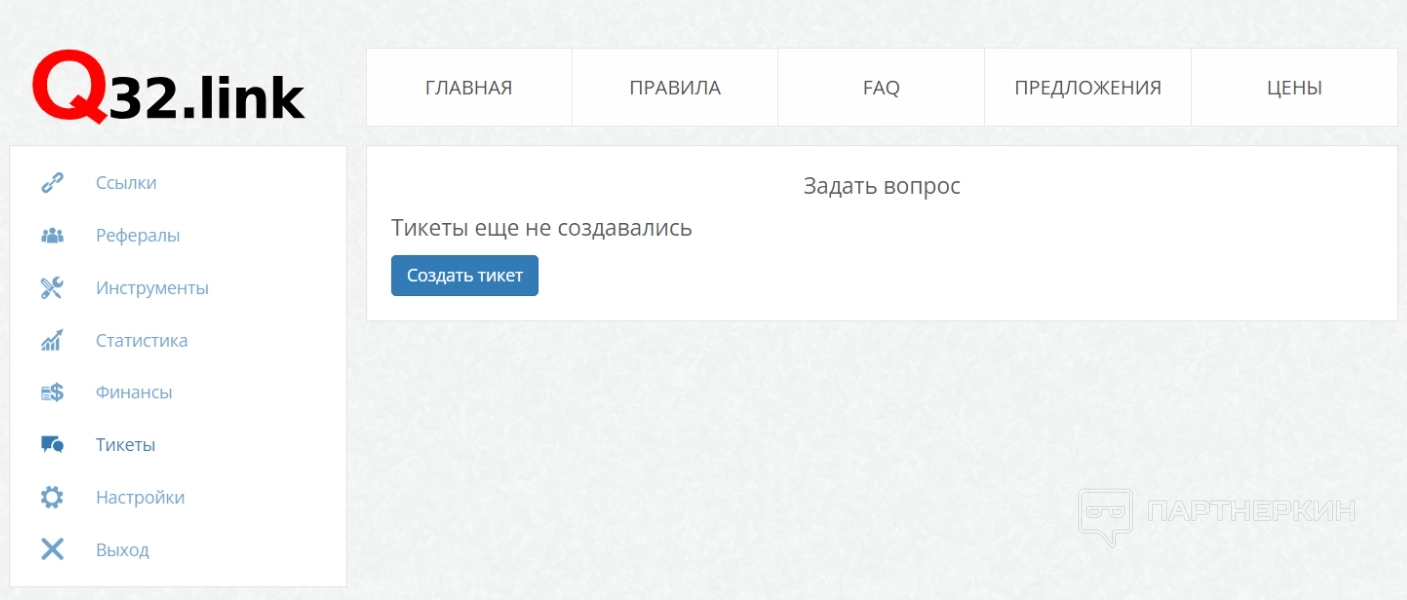Open Статистика in the sidebar
This screenshot has width=1407, height=600.
pyautogui.click(x=142, y=340)
